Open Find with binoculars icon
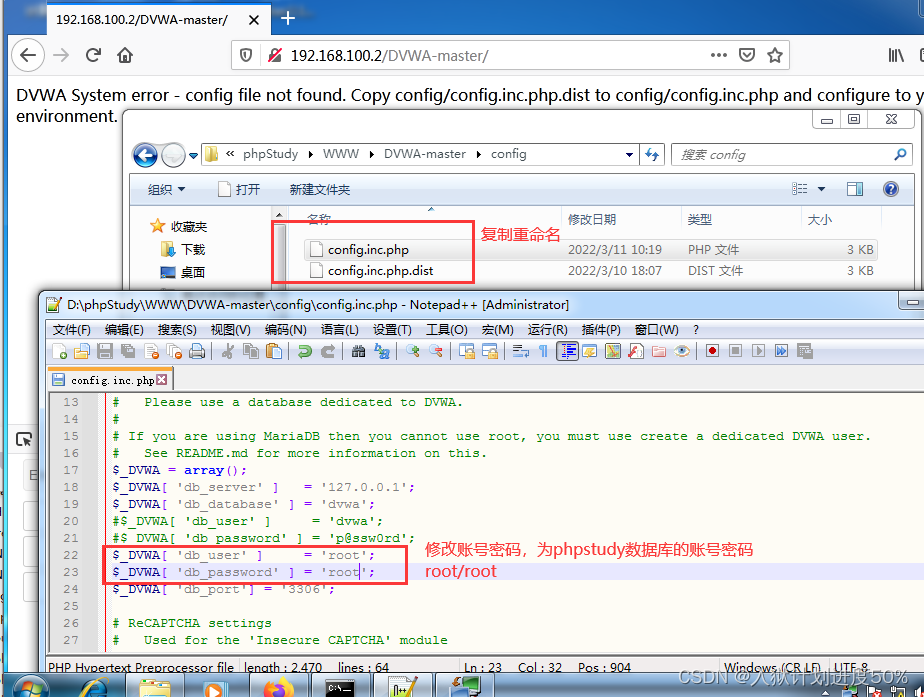The image size is (924, 697). (358, 351)
